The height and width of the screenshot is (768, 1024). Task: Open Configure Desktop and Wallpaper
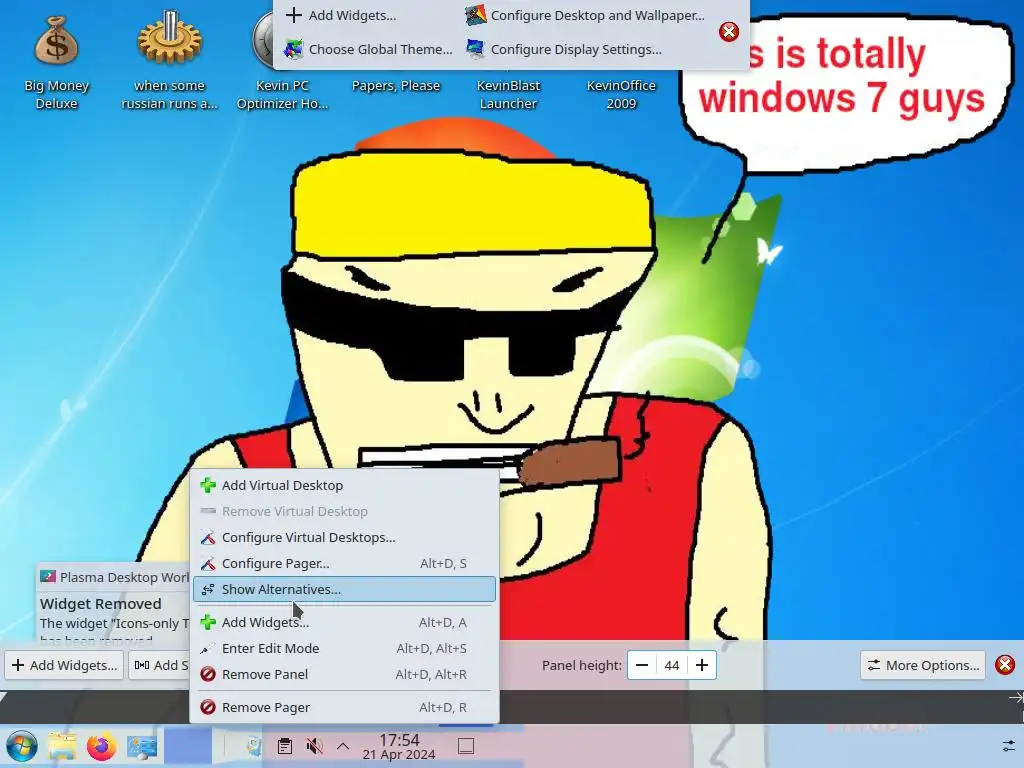(x=585, y=15)
